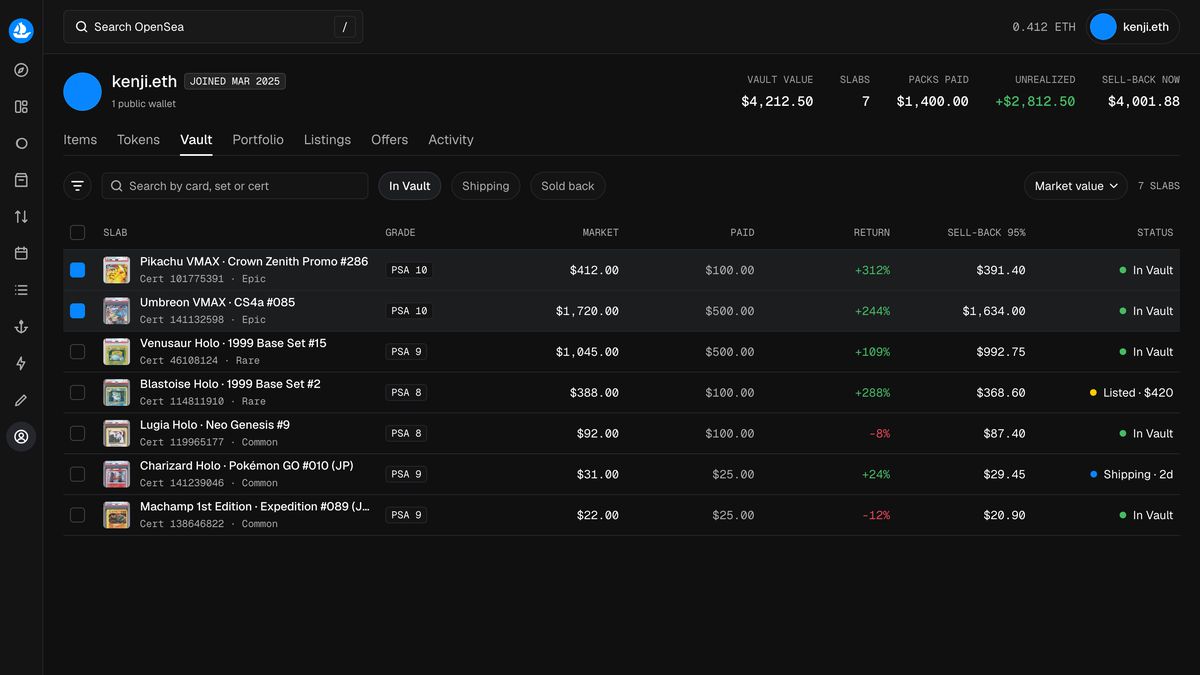Check the Blastoise Holo row checkbox
The width and height of the screenshot is (1200, 675).
pyautogui.click(x=77, y=393)
